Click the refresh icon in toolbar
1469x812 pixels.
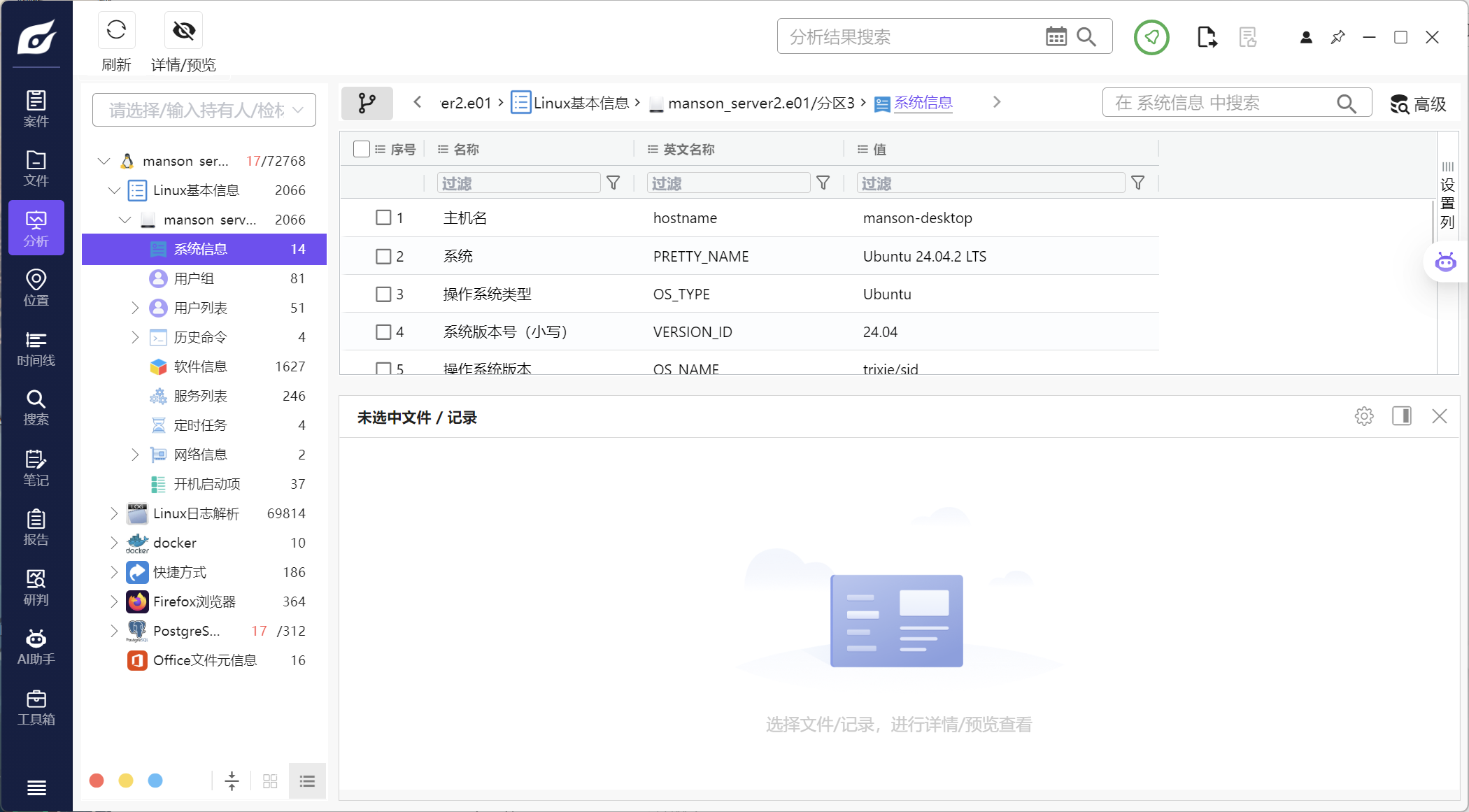[116, 30]
